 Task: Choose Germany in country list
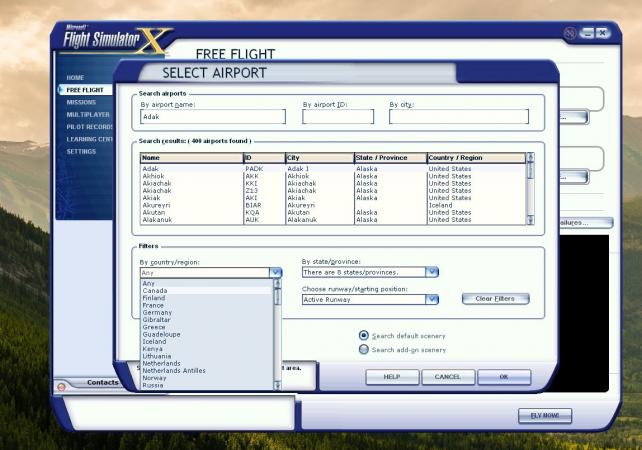coord(207,312)
